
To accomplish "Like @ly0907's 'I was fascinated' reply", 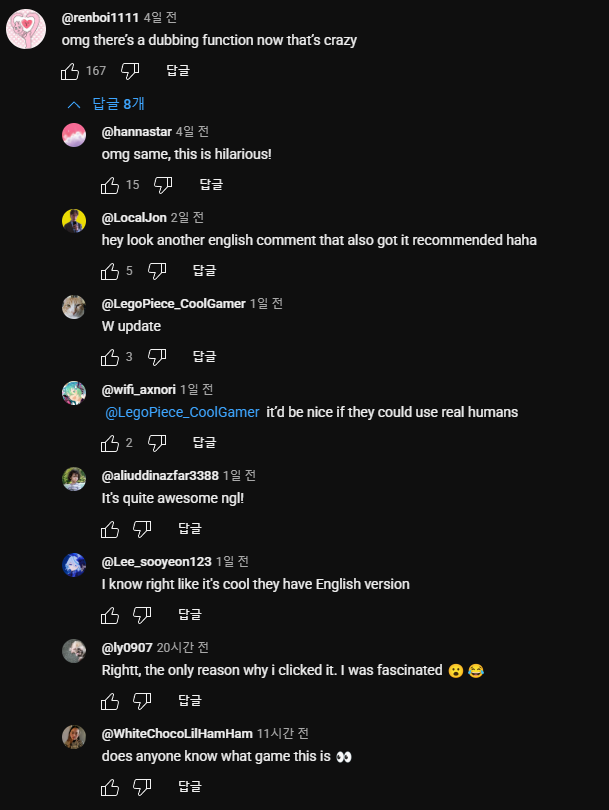I will pyautogui.click(x=110, y=701).
